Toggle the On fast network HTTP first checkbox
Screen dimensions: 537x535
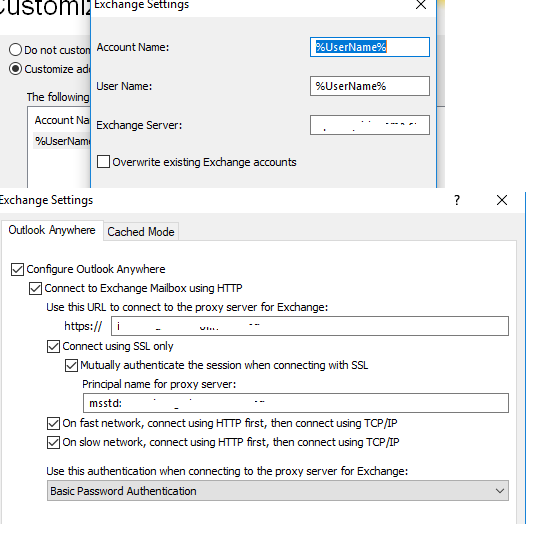(53, 423)
